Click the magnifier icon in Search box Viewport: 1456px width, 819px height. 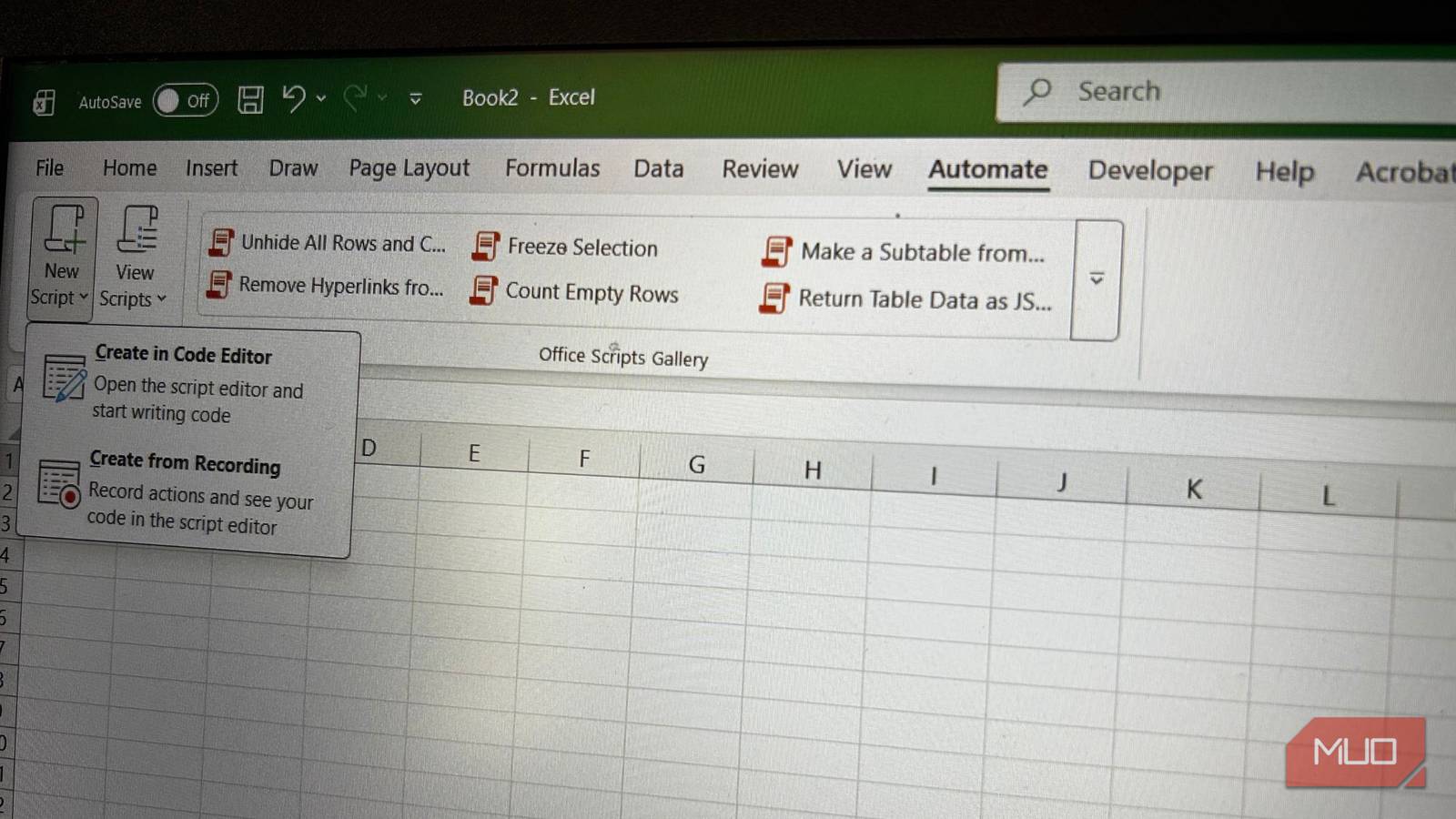(x=1036, y=91)
